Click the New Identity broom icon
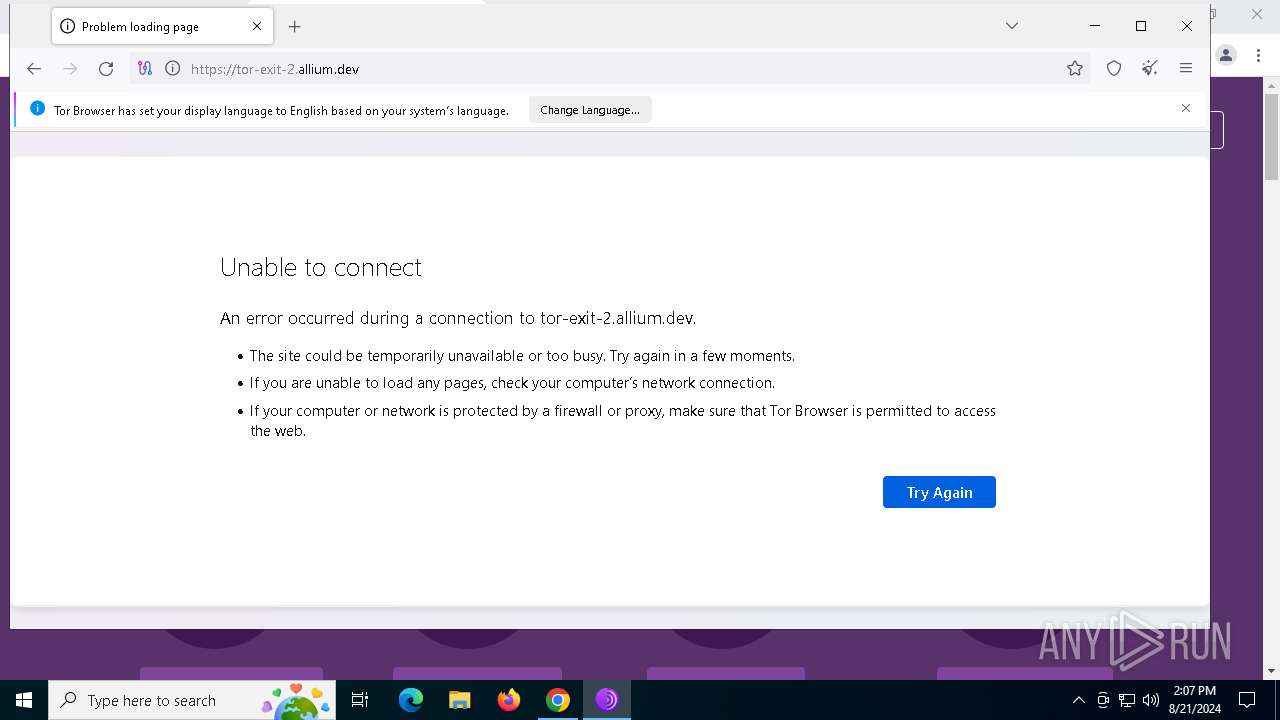This screenshot has width=1280, height=720. 1150,69
